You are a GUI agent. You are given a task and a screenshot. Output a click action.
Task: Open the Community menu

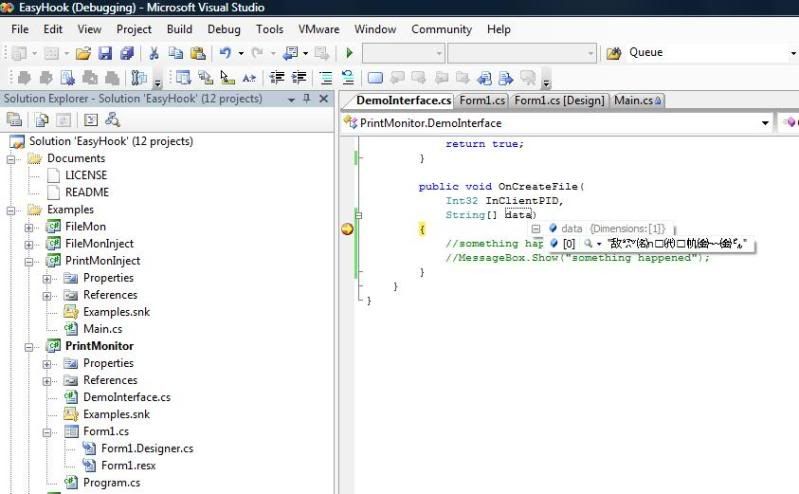coord(441,29)
